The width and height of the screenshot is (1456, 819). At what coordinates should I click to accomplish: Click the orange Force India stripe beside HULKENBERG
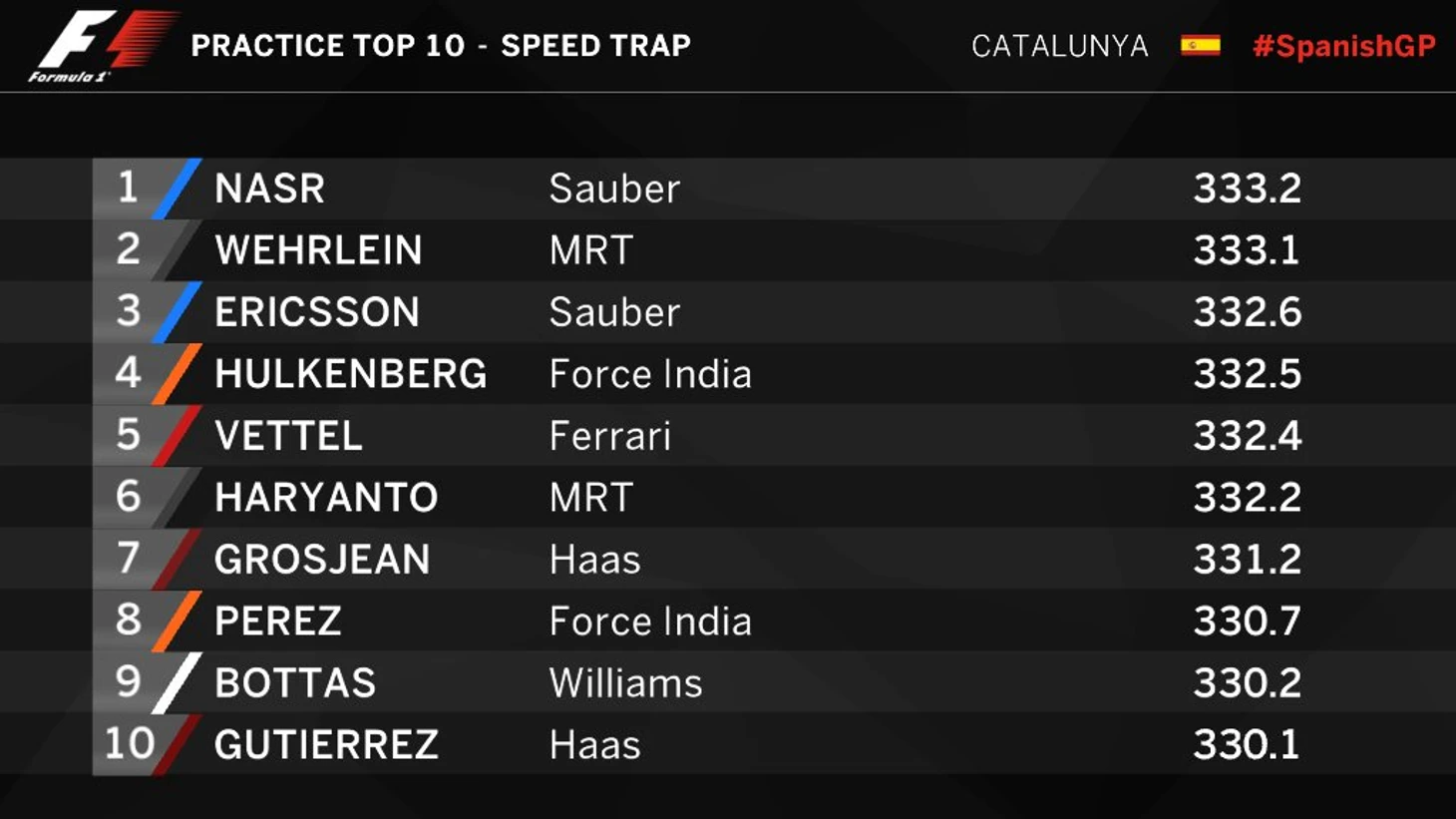[177, 374]
